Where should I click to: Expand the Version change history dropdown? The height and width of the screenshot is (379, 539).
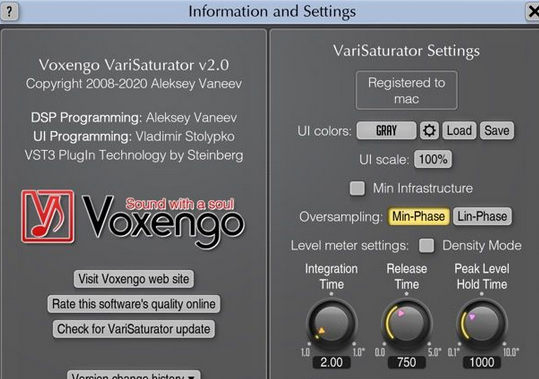pyautogui.click(x=134, y=375)
